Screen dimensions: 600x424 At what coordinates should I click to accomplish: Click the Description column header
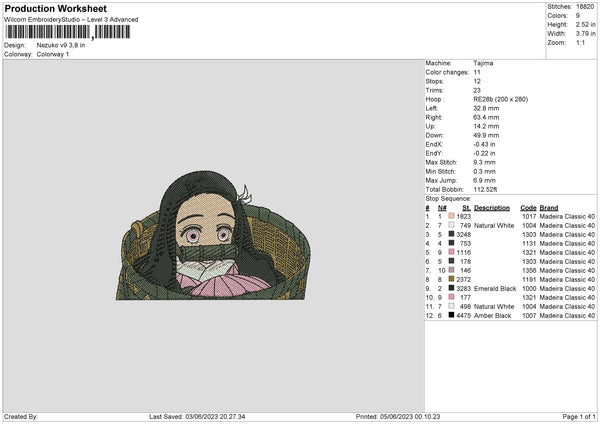[491, 208]
